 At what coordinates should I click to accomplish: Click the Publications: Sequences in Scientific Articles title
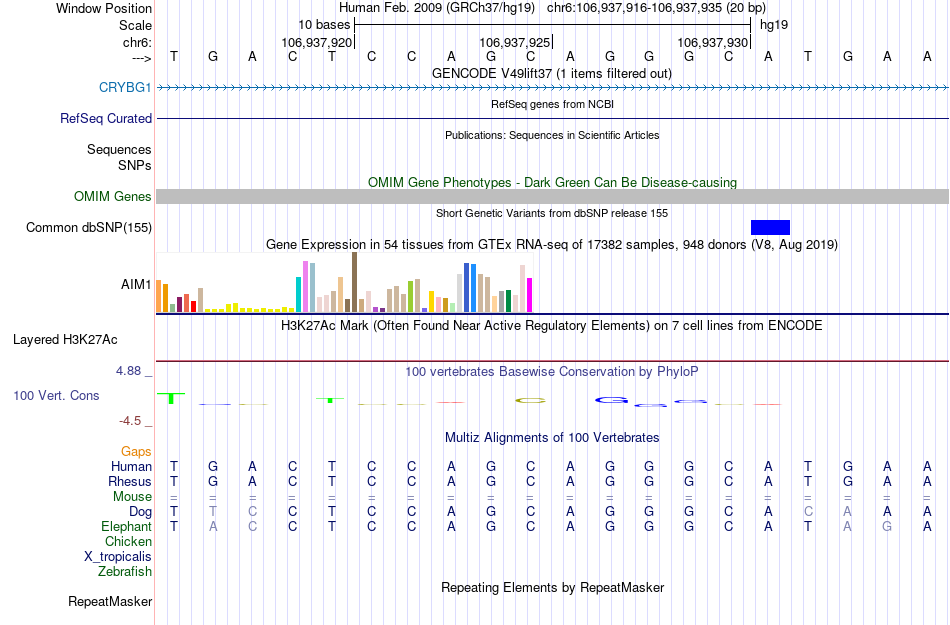pyautogui.click(x=552, y=135)
